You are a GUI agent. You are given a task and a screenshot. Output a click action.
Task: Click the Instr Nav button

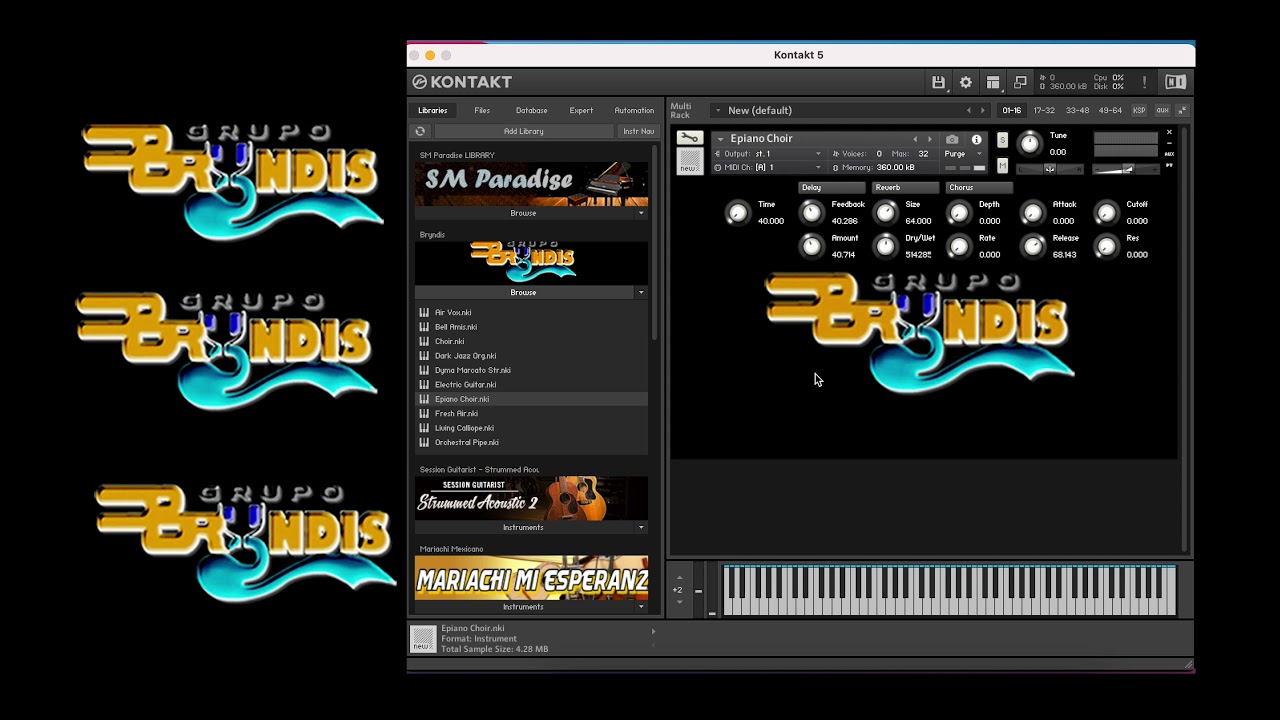coord(638,131)
